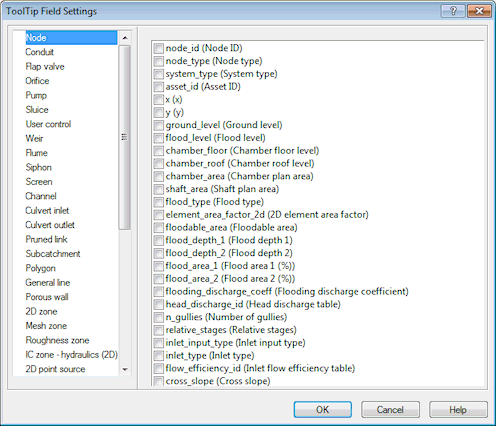Enable chamber_area (Chamber plan area) checkbox
Image resolution: width=496 pixels, height=426 pixels.
(x=158, y=176)
